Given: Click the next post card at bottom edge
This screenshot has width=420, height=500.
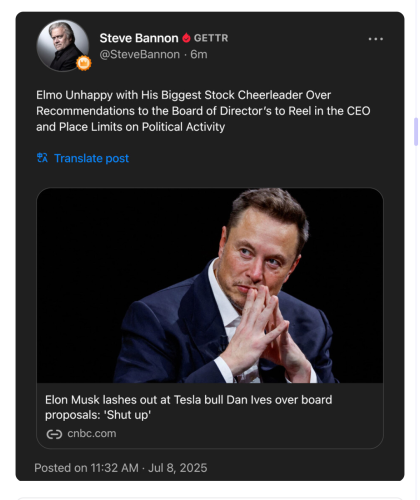Looking at the screenshot, I should pos(210,499).
